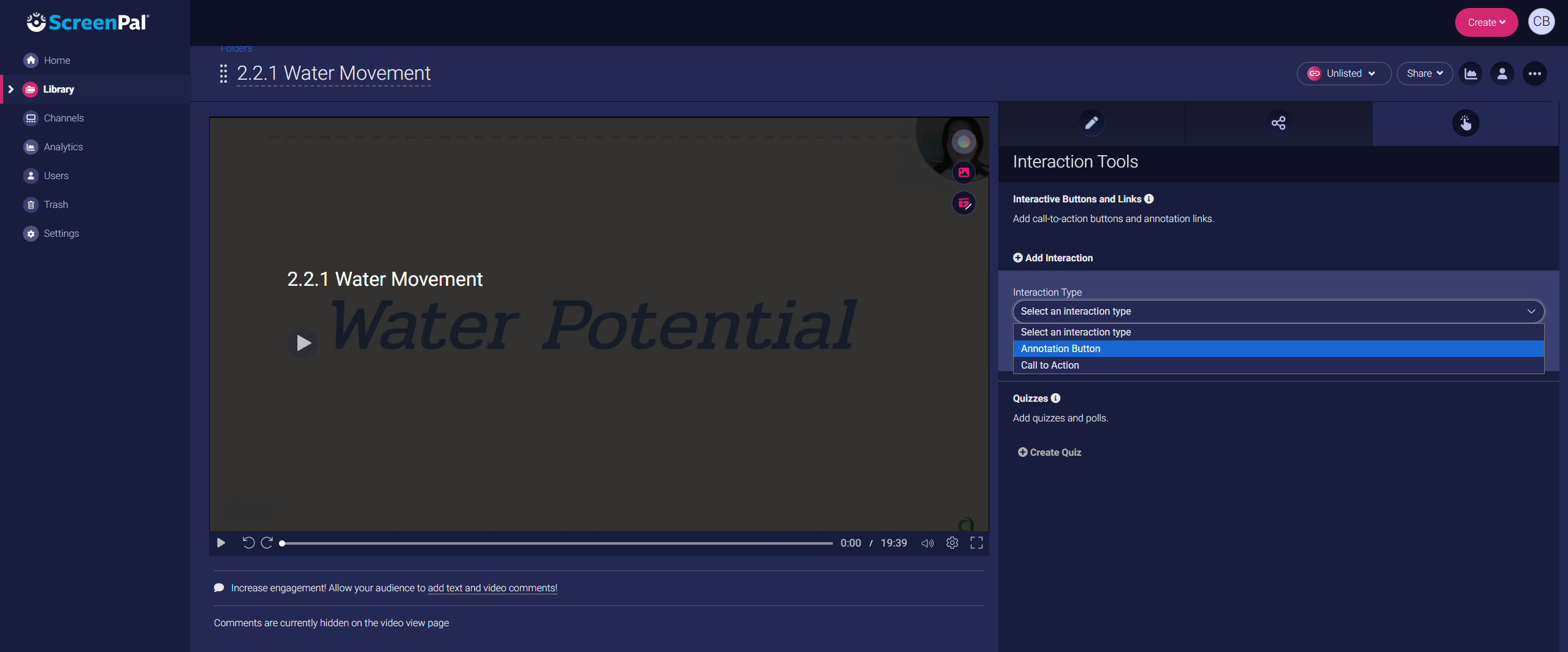Viewport: 1568px width, 652px height.
Task: Open video analytics chart icon
Action: click(1471, 73)
